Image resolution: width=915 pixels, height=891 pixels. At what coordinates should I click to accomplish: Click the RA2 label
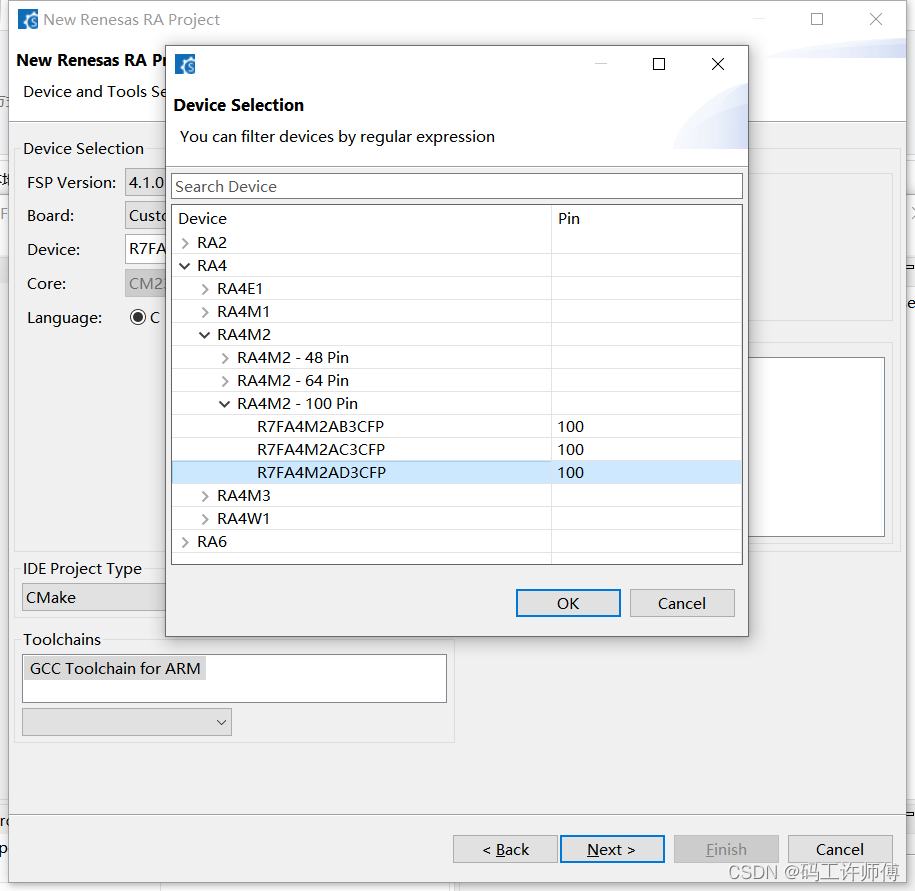[x=212, y=242]
